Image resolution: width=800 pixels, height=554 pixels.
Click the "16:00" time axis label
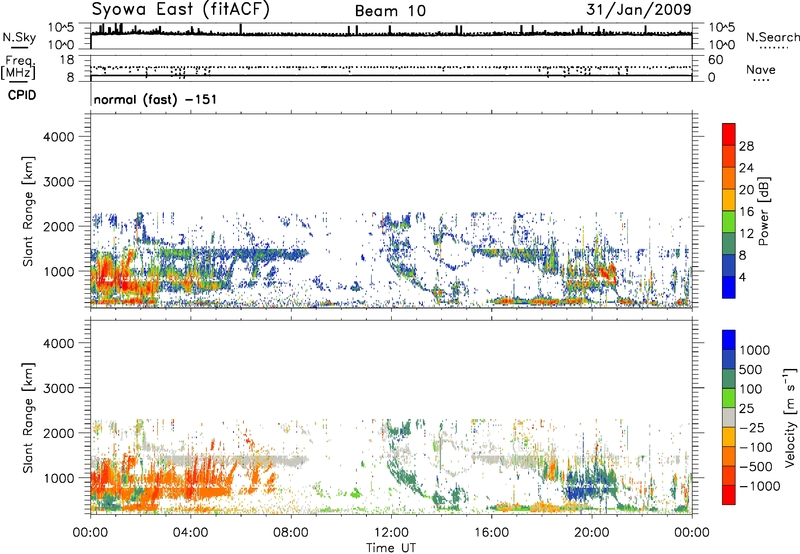pos(491,533)
